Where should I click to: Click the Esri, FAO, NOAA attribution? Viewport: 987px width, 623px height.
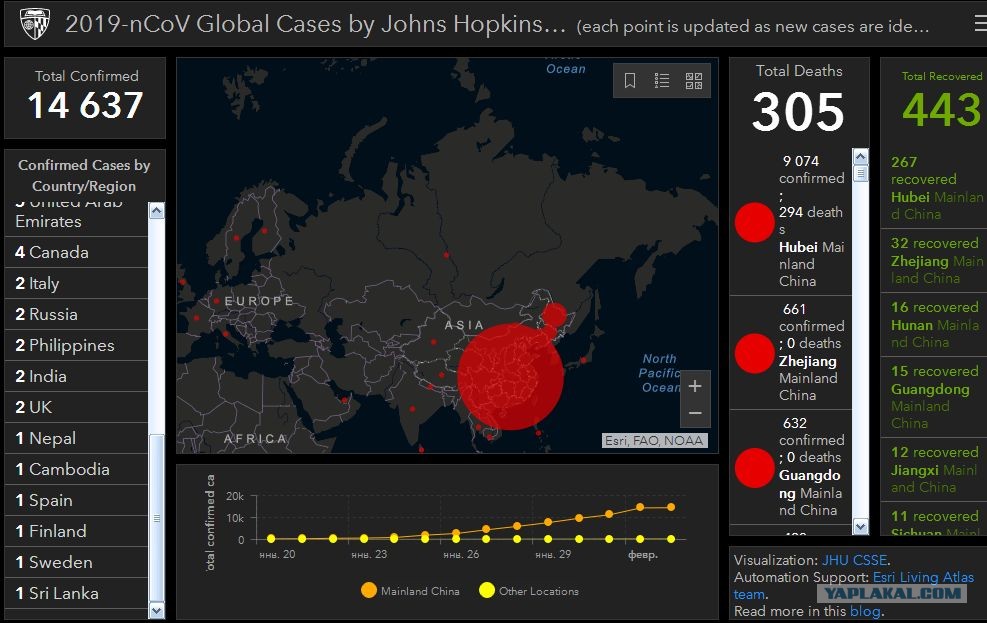point(654,441)
